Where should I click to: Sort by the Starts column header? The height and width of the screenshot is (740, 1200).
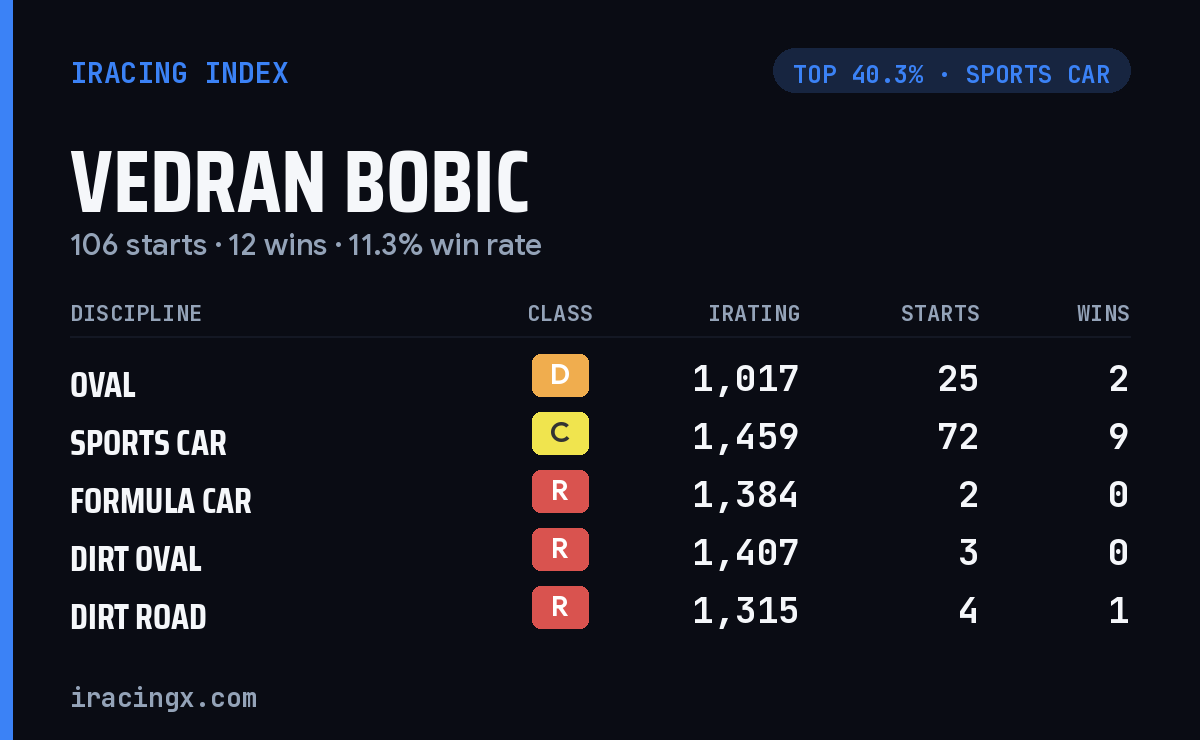click(x=940, y=314)
